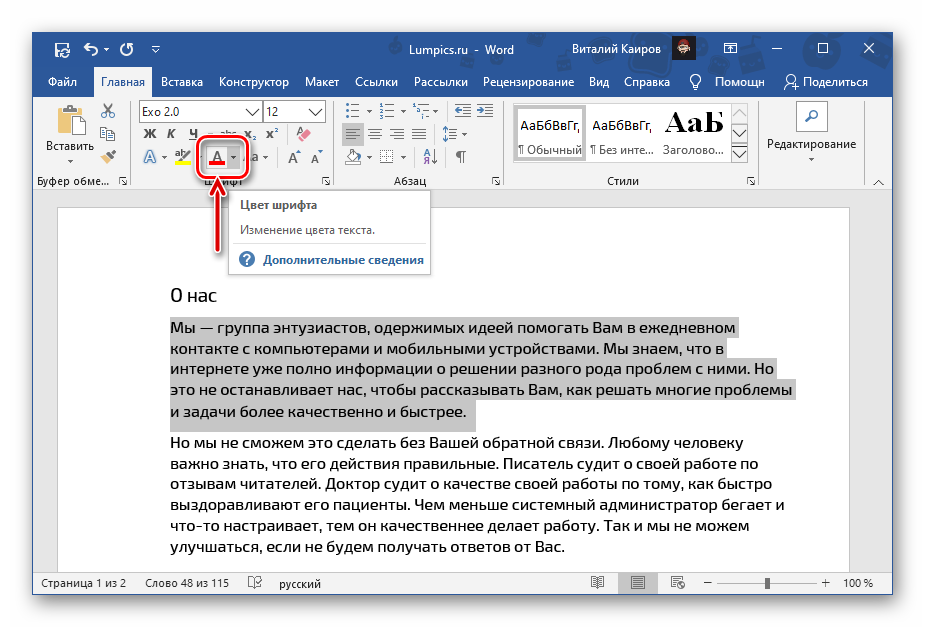Open the Дополнительные сведения link
This screenshot has width=925, height=627.
(x=343, y=260)
